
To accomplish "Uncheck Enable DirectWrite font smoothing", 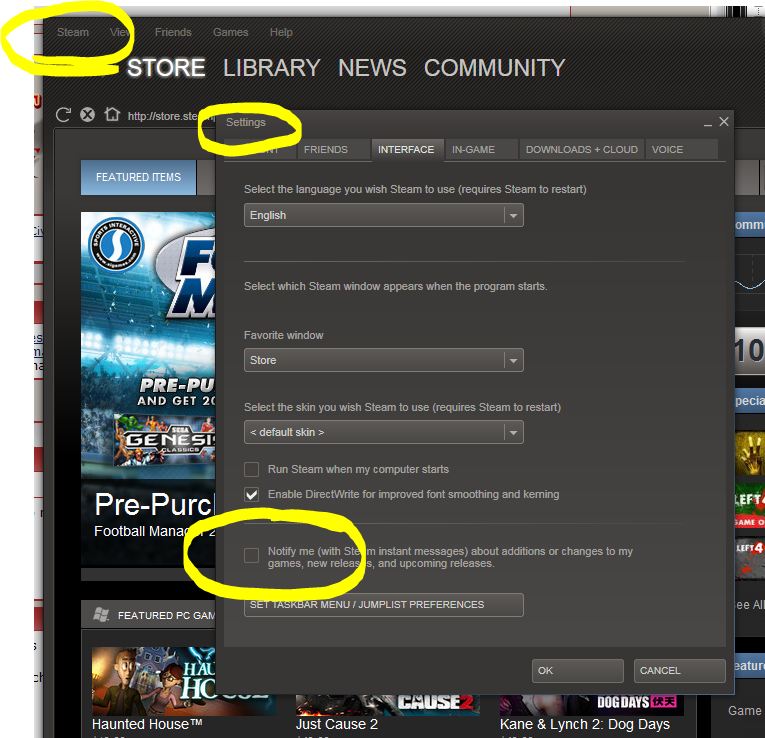I will coord(251,495).
